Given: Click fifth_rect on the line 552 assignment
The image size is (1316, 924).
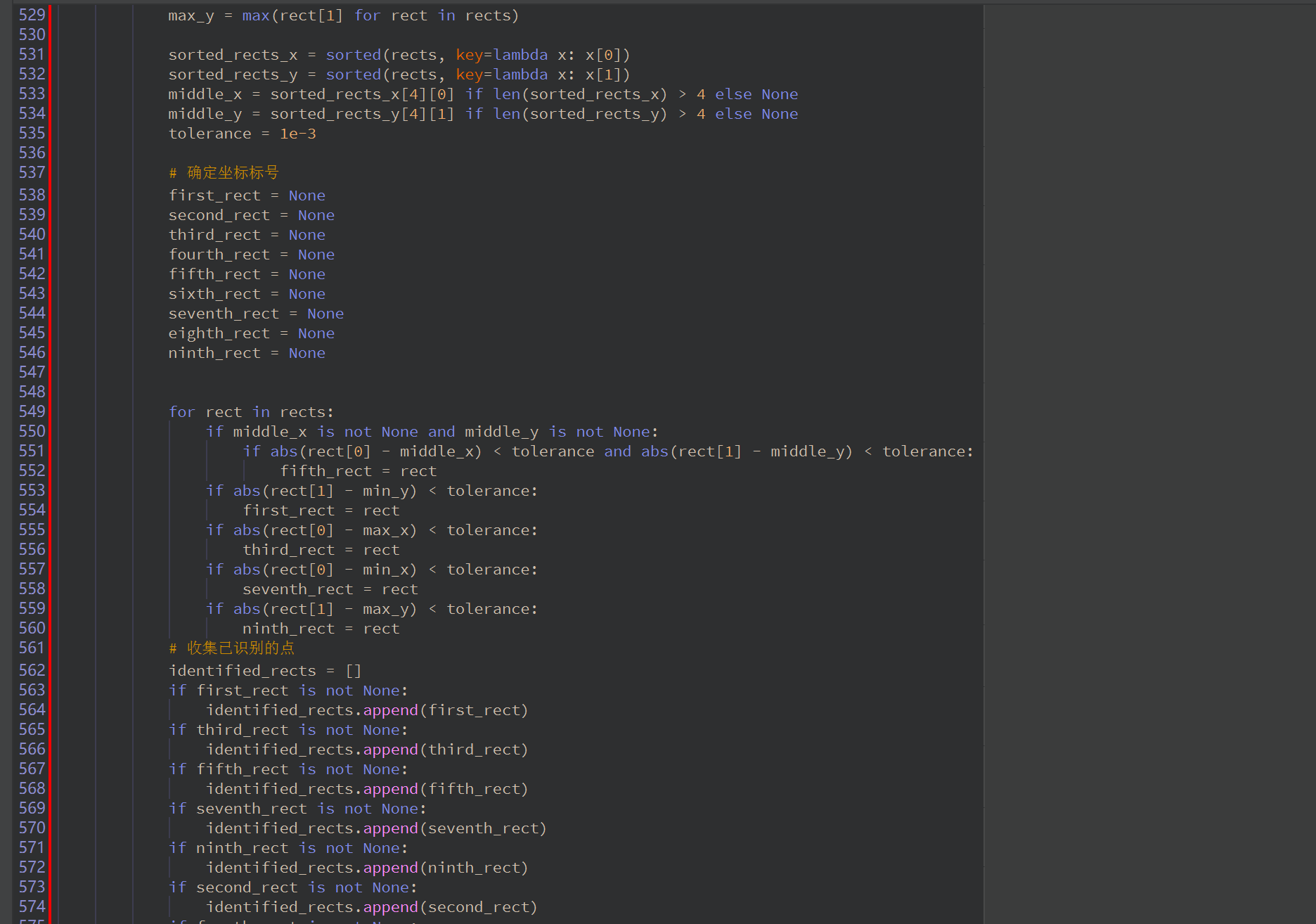Looking at the screenshot, I should (325, 471).
